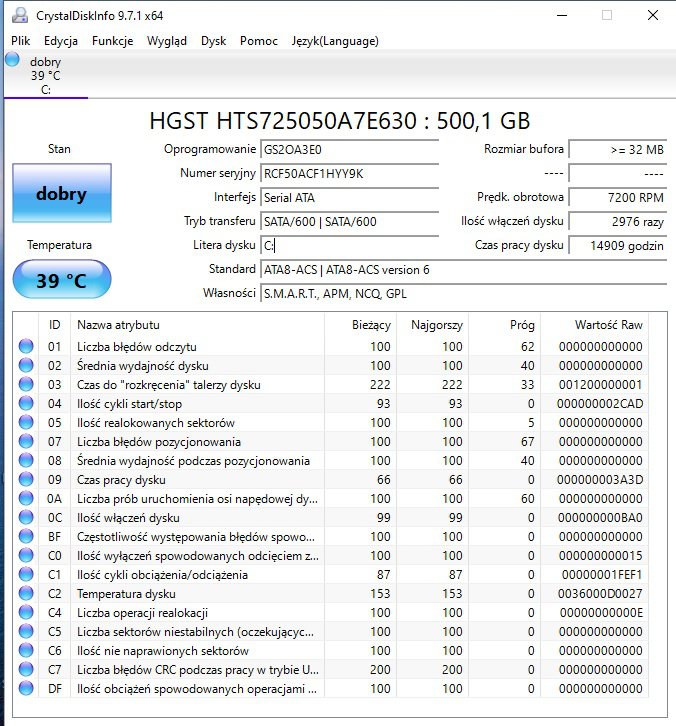
Task: Click status orb of attribute 01 row
Action: coord(26,346)
